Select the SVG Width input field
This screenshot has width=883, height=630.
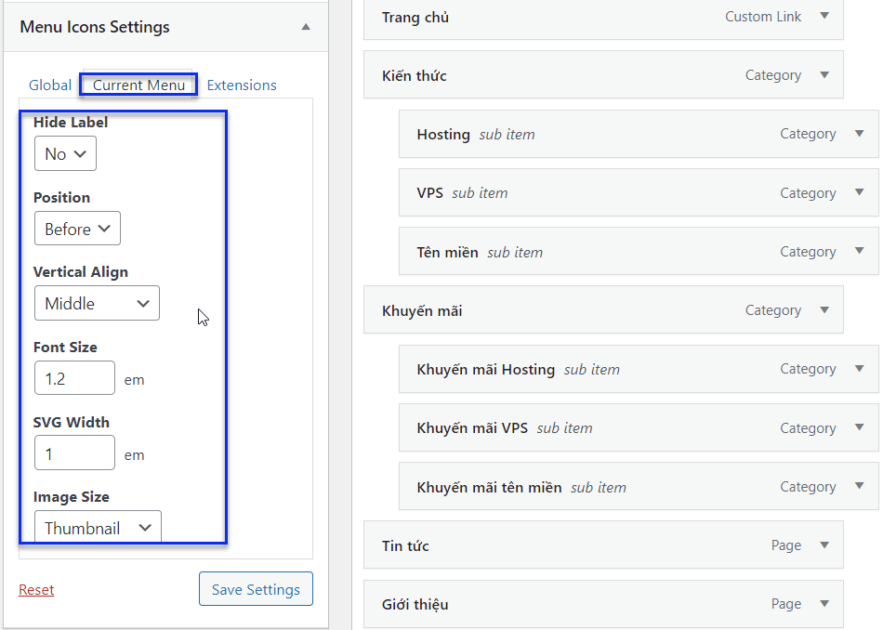click(x=74, y=453)
